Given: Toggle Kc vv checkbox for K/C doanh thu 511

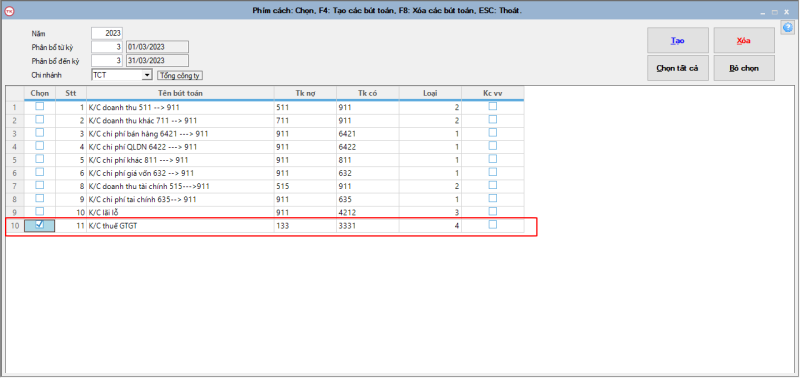Looking at the screenshot, I should (492, 107).
